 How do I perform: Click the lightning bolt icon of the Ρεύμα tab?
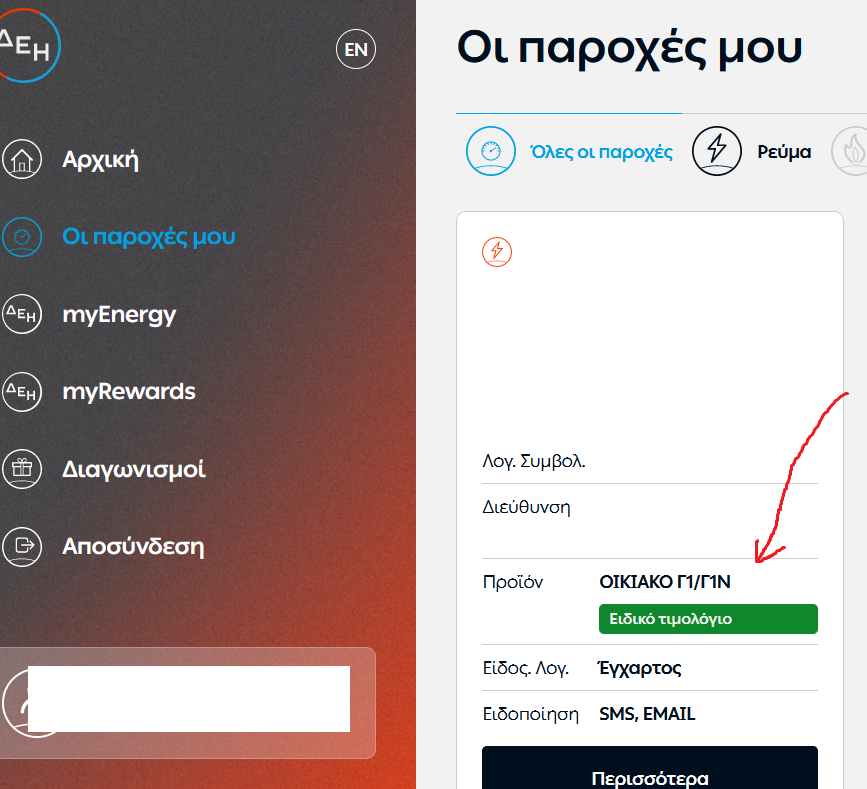pyautogui.click(x=717, y=151)
